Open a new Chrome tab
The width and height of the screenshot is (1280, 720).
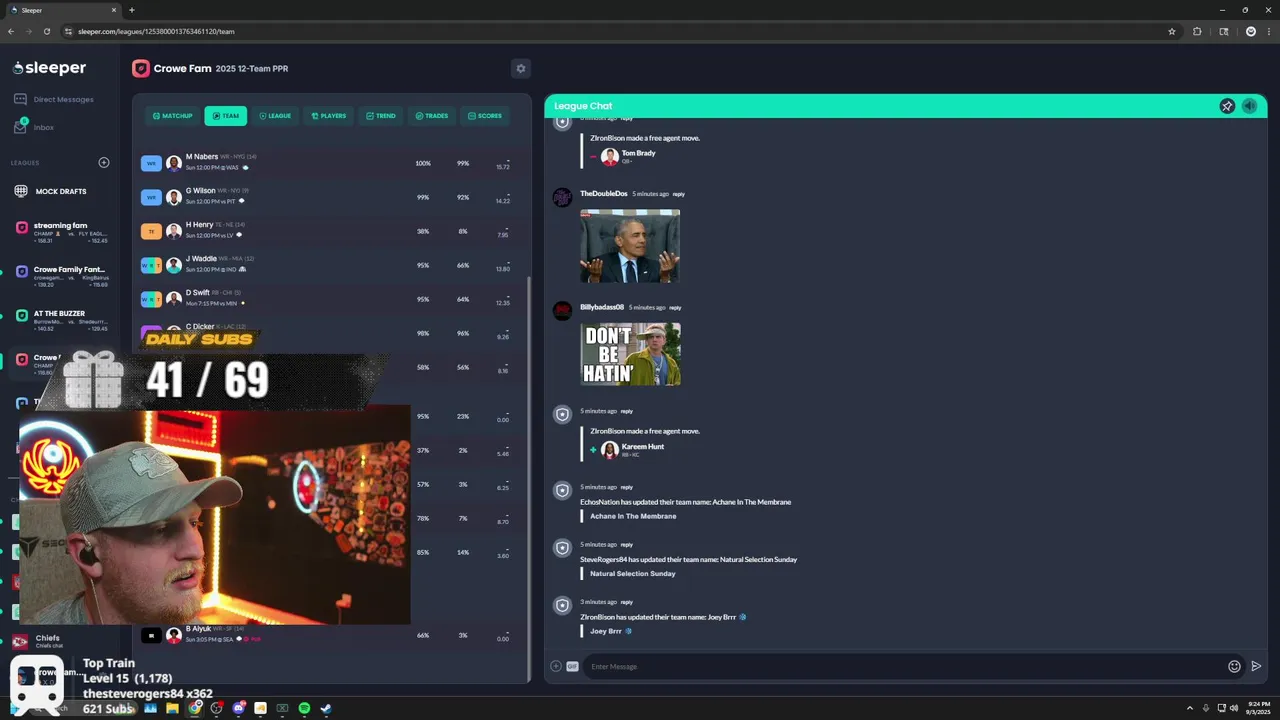click(131, 10)
